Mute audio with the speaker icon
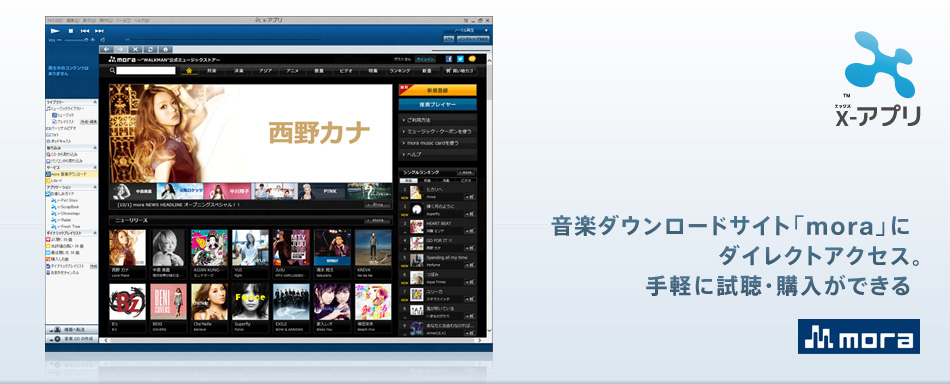This screenshot has height=384, width=950. 103,40
